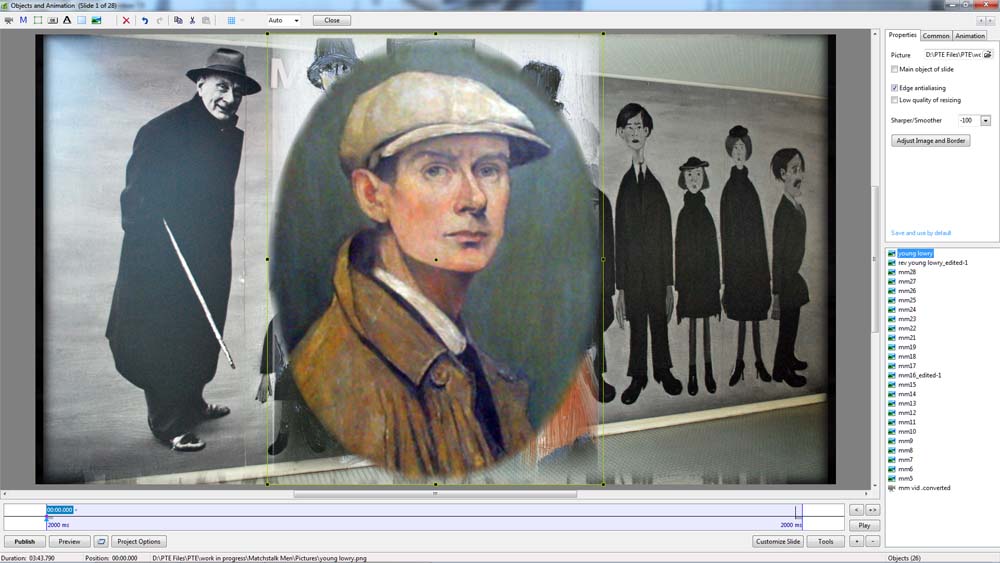Add a video object from the toolbar

tap(8, 20)
